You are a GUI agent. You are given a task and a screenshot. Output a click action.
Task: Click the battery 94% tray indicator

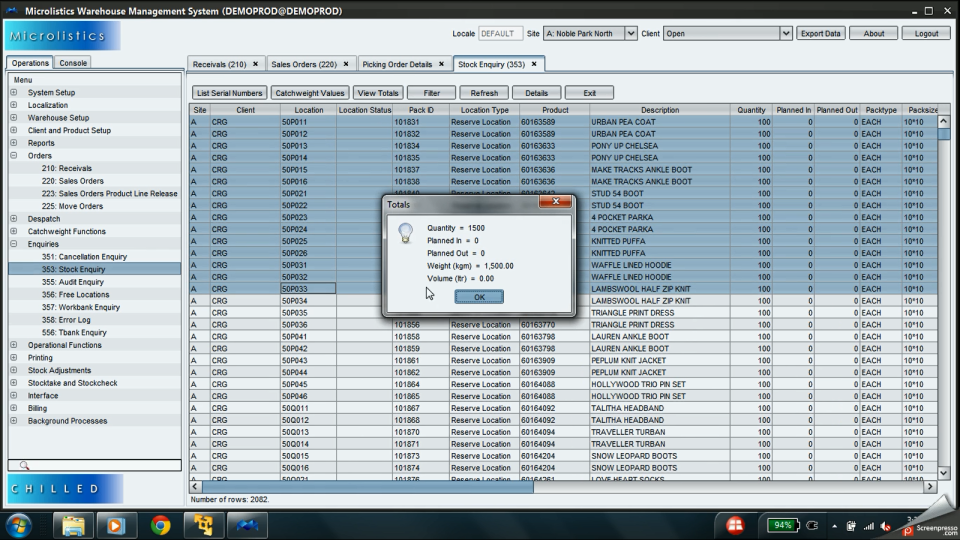pyautogui.click(x=783, y=525)
